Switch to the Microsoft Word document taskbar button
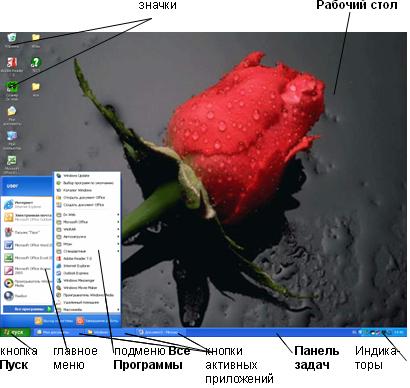 [x=160, y=332]
